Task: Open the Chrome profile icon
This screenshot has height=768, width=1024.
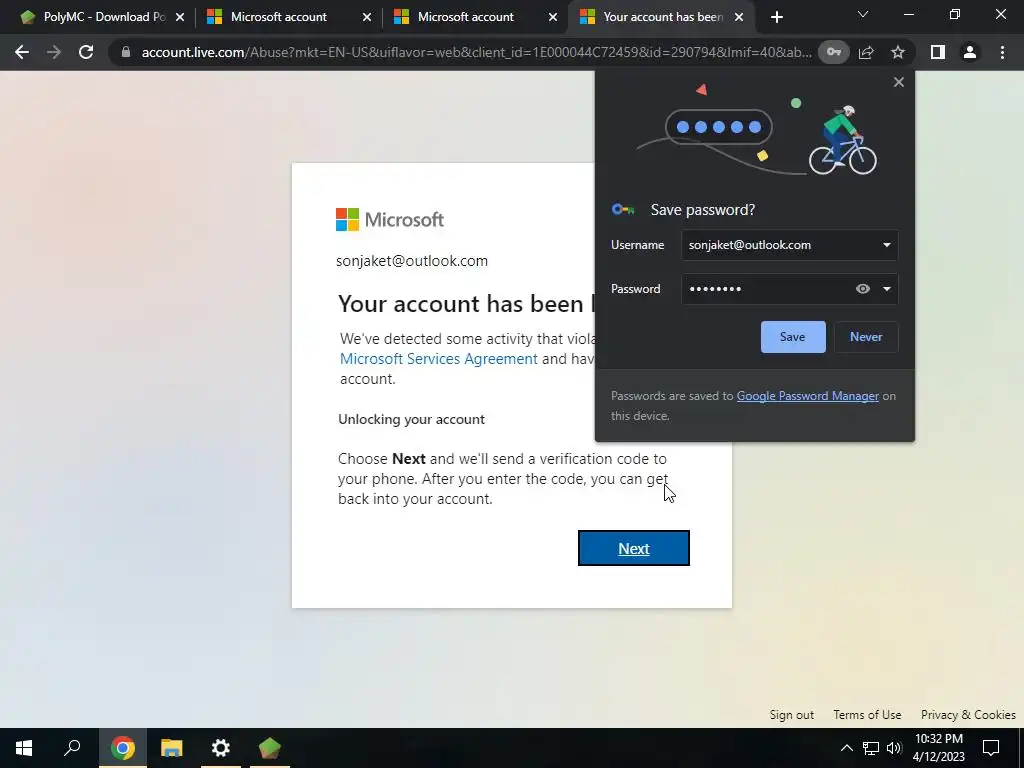Action: pos(970,52)
